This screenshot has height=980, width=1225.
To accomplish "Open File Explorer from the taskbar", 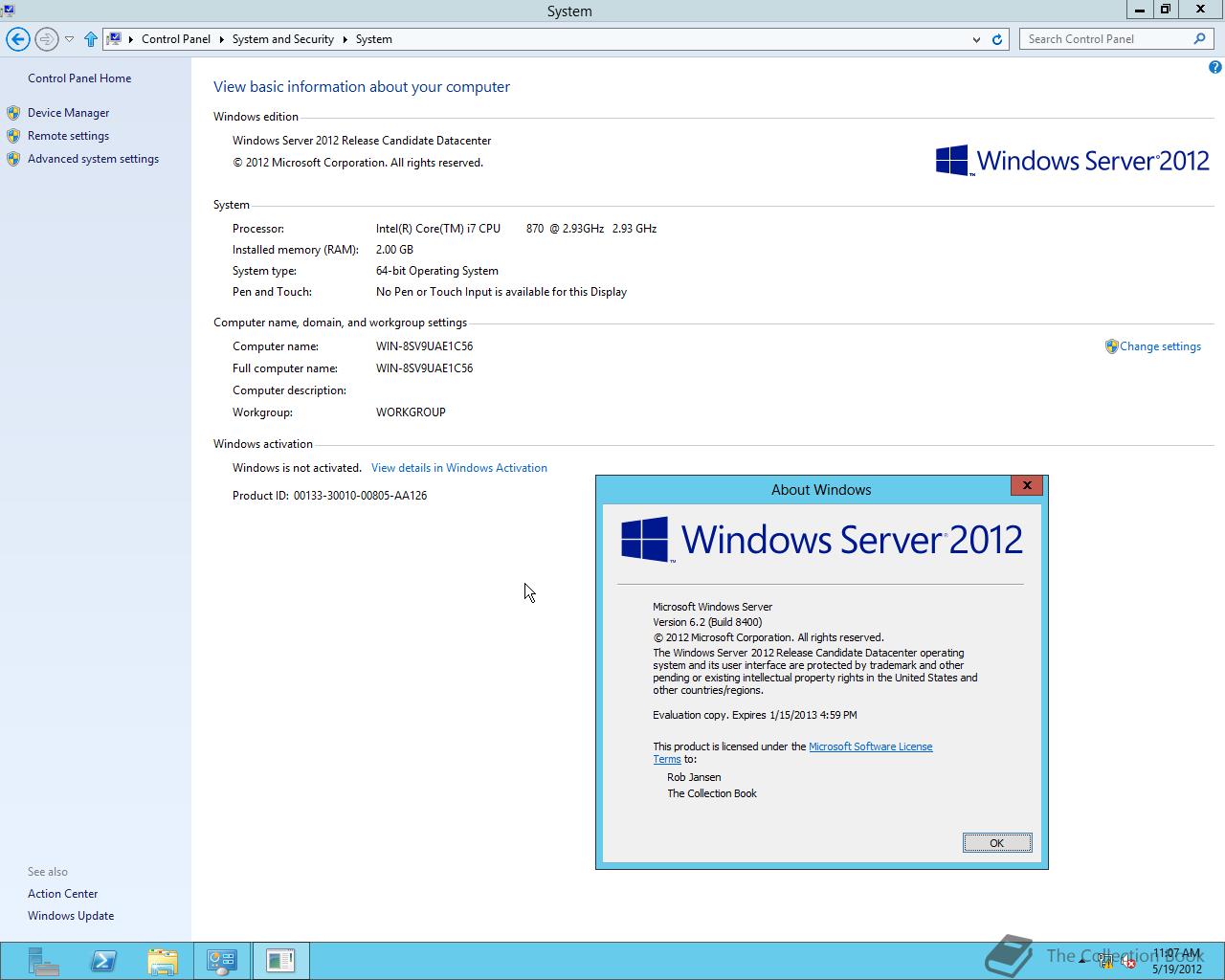I will (x=163, y=961).
